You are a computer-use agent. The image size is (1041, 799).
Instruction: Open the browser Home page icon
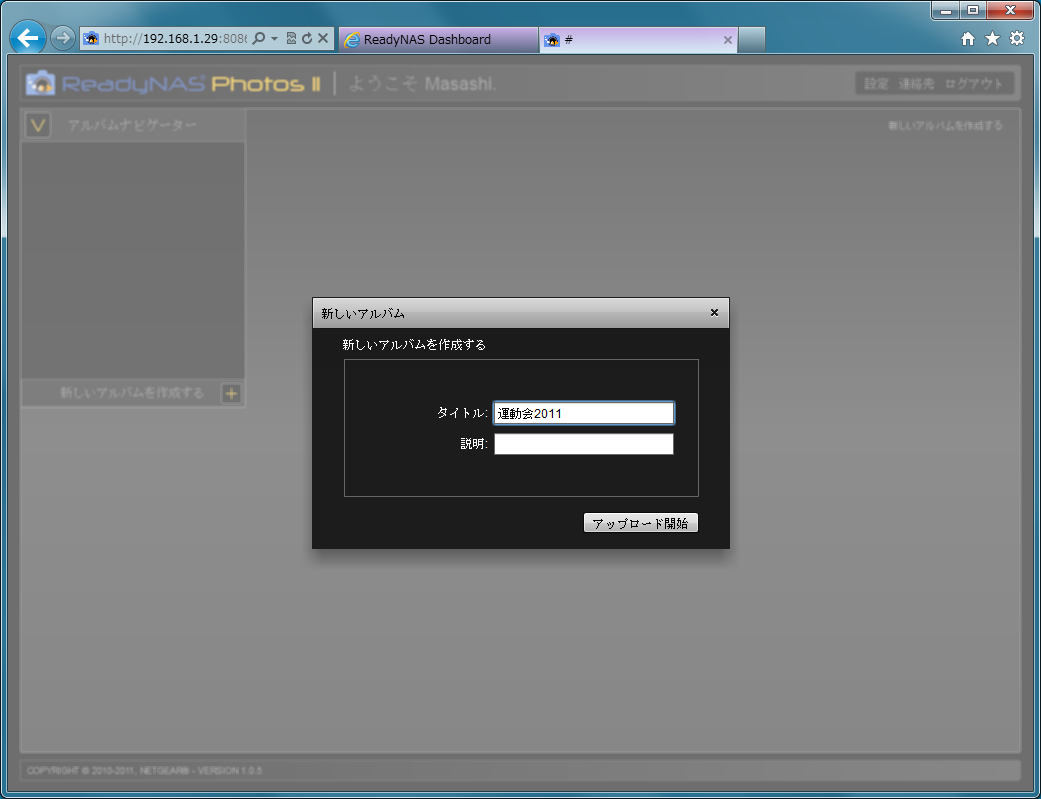967,39
